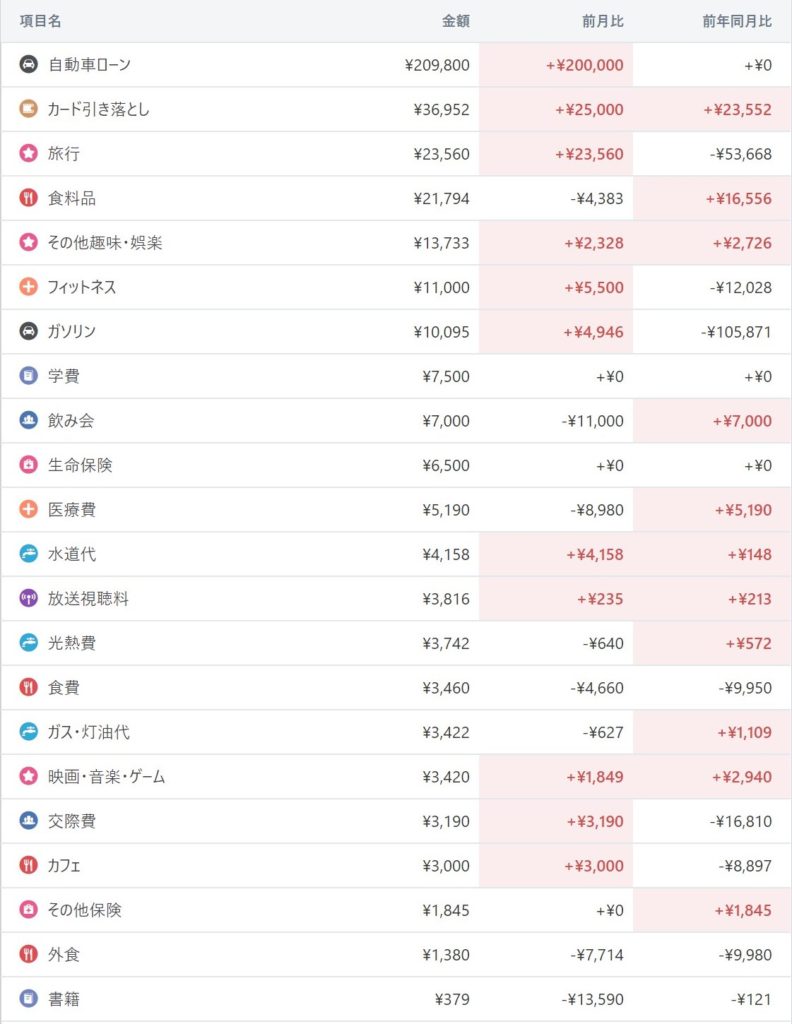Click the broadcast icon next to 放送視聴料
The height and width of the screenshot is (1024, 792).
pos(28,599)
